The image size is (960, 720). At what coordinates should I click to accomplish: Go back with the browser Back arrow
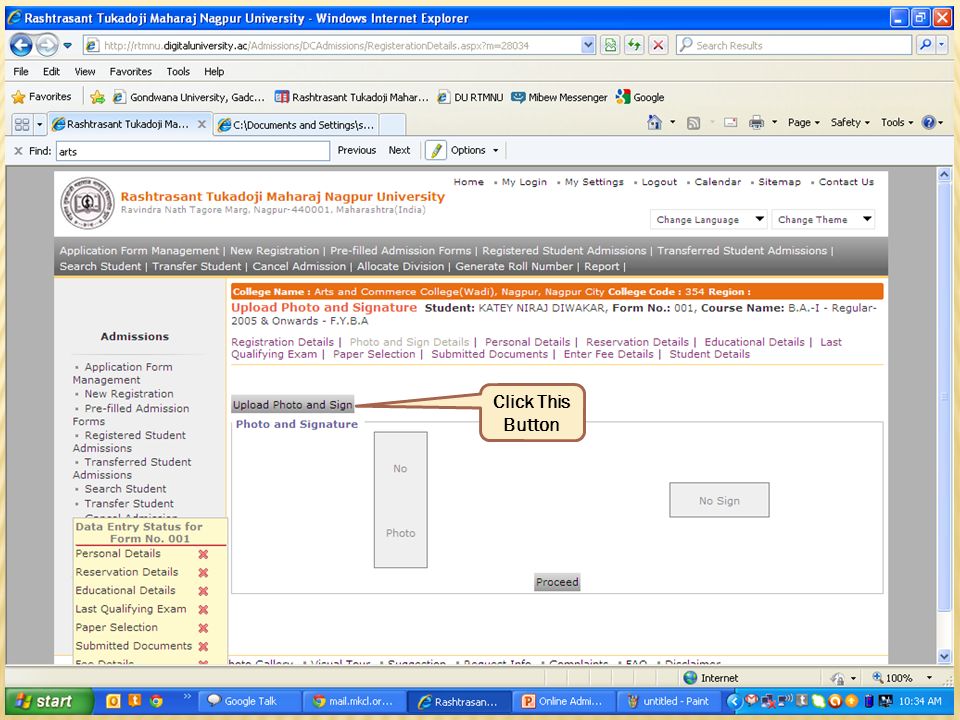click(21, 45)
